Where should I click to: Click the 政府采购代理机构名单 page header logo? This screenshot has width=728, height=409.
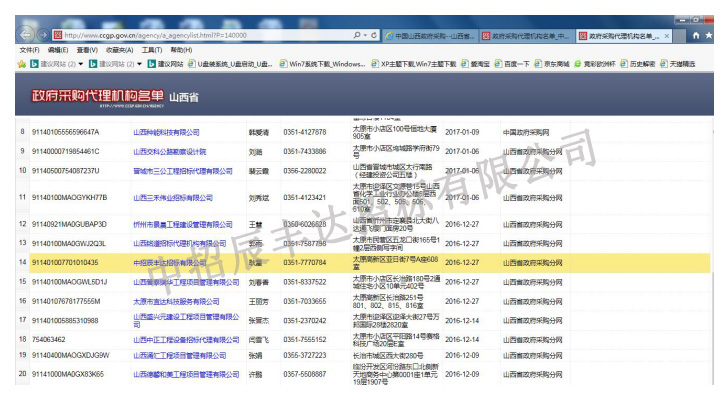98,96
